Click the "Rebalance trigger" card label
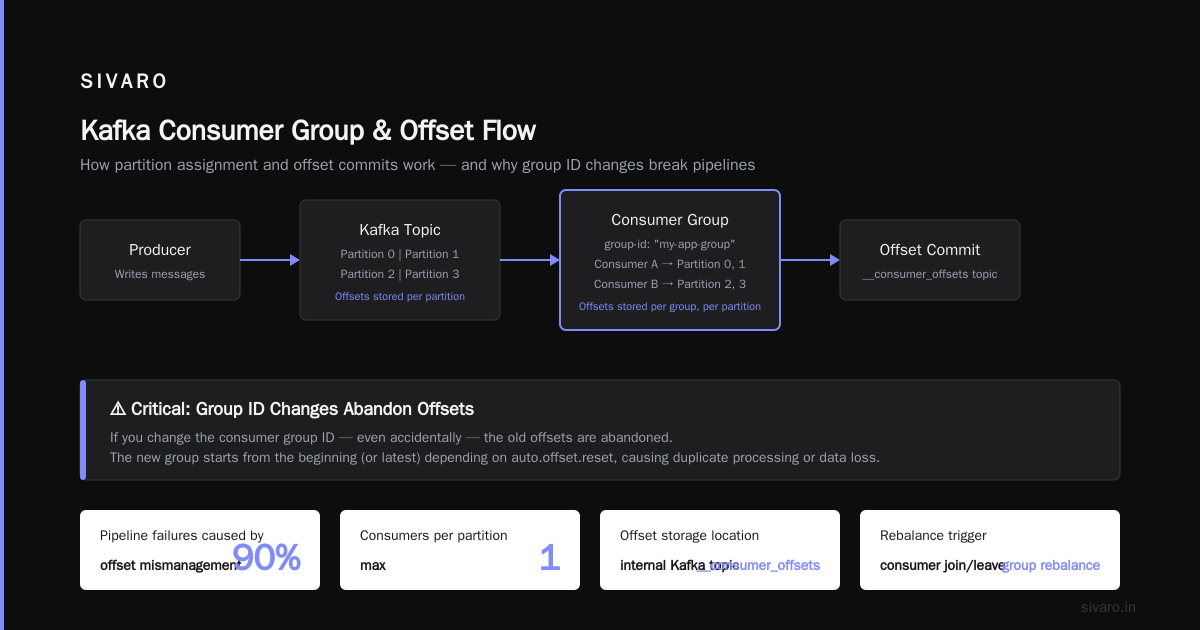Screen dimensions: 1200x630 point(933,536)
